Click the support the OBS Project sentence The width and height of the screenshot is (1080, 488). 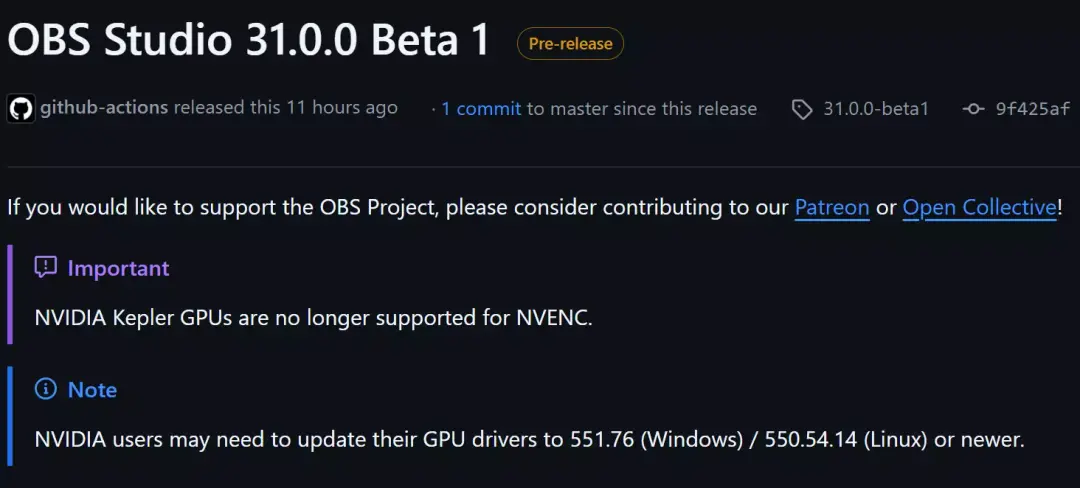[534, 207]
